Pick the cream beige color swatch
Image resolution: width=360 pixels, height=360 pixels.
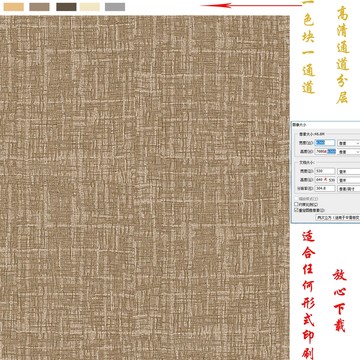[x=89, y=7]
